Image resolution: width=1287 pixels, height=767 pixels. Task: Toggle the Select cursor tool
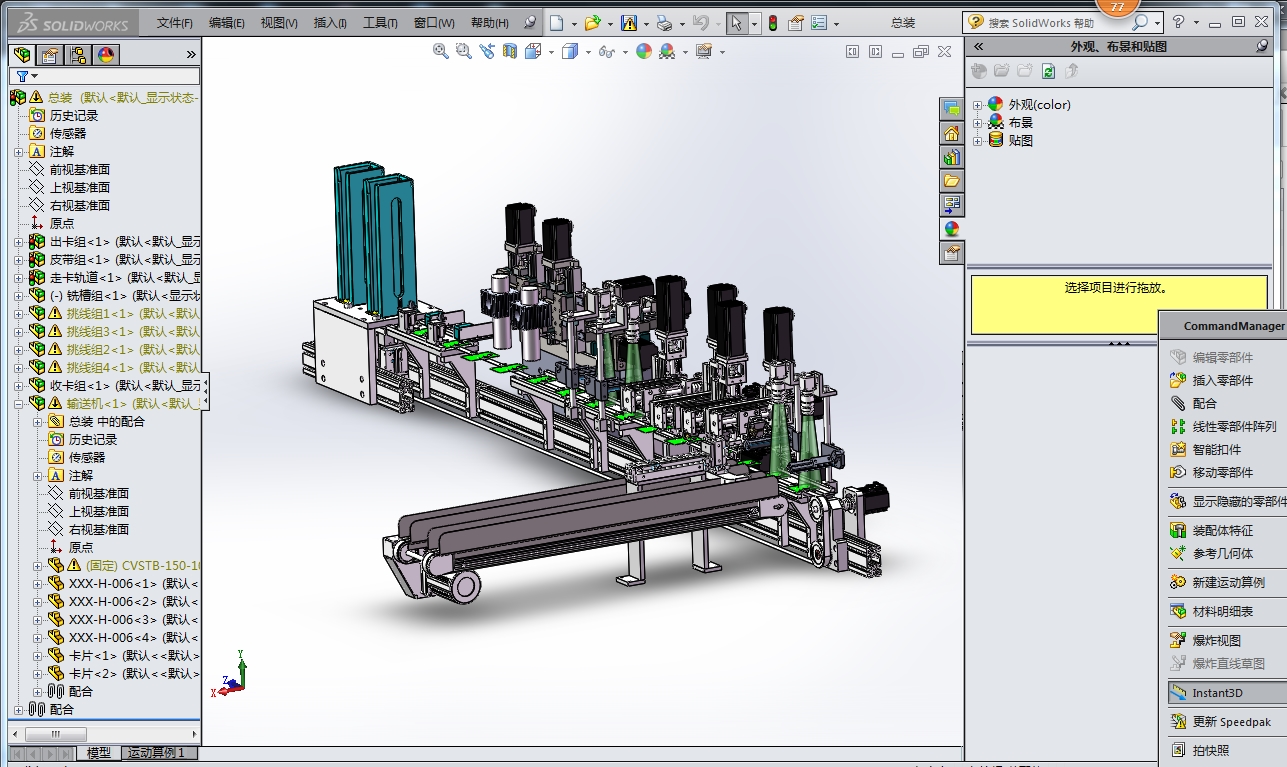coord(735,23)
